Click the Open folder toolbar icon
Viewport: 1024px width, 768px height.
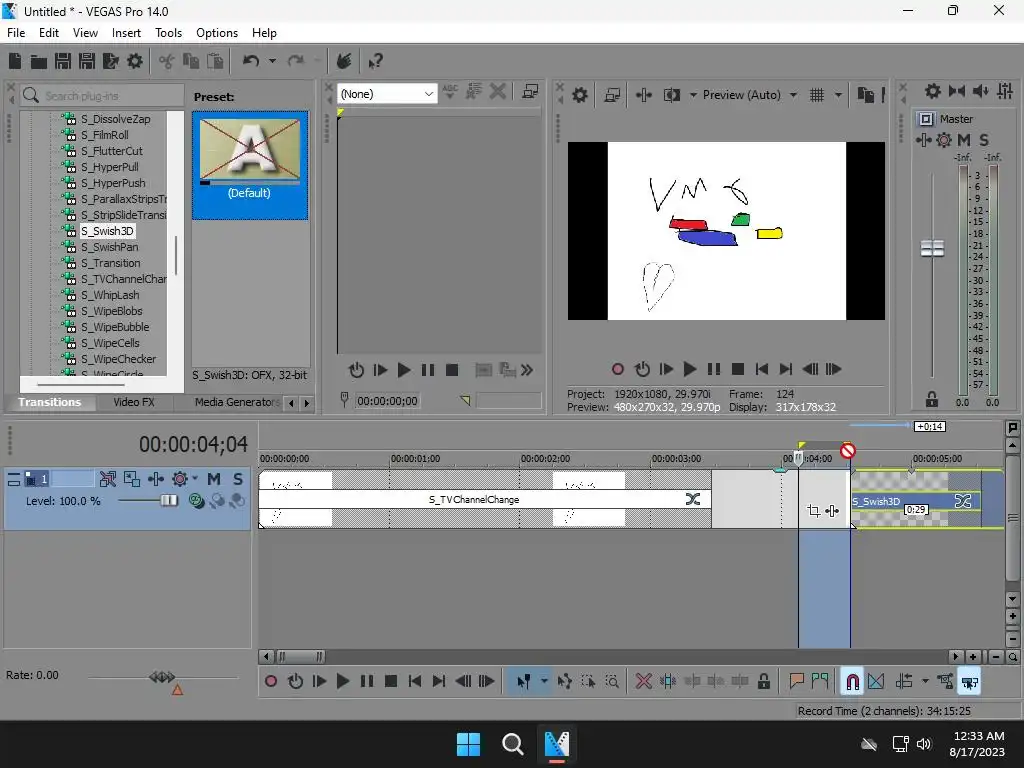click(39, 61)
